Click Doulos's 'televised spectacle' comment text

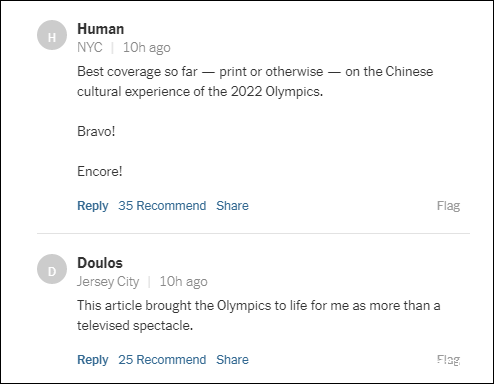pyautogui.click(x=259, y=315)
